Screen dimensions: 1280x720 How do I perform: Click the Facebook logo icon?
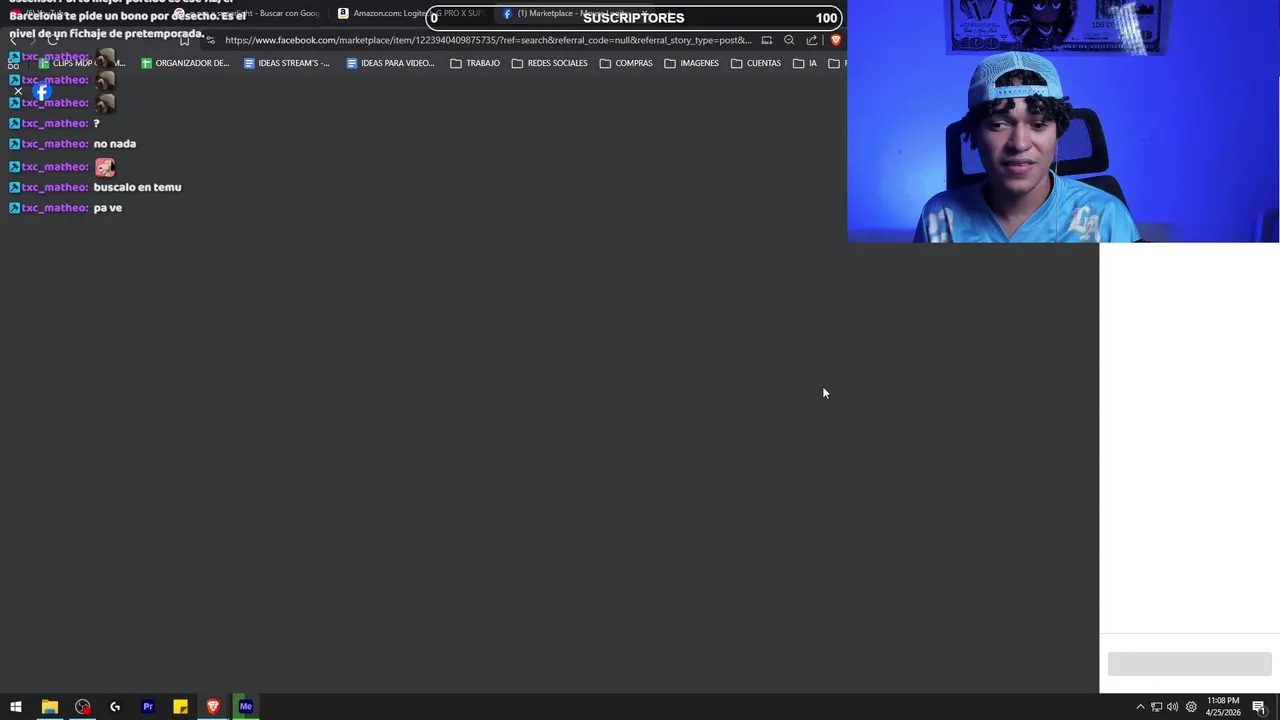click(42, 91)
